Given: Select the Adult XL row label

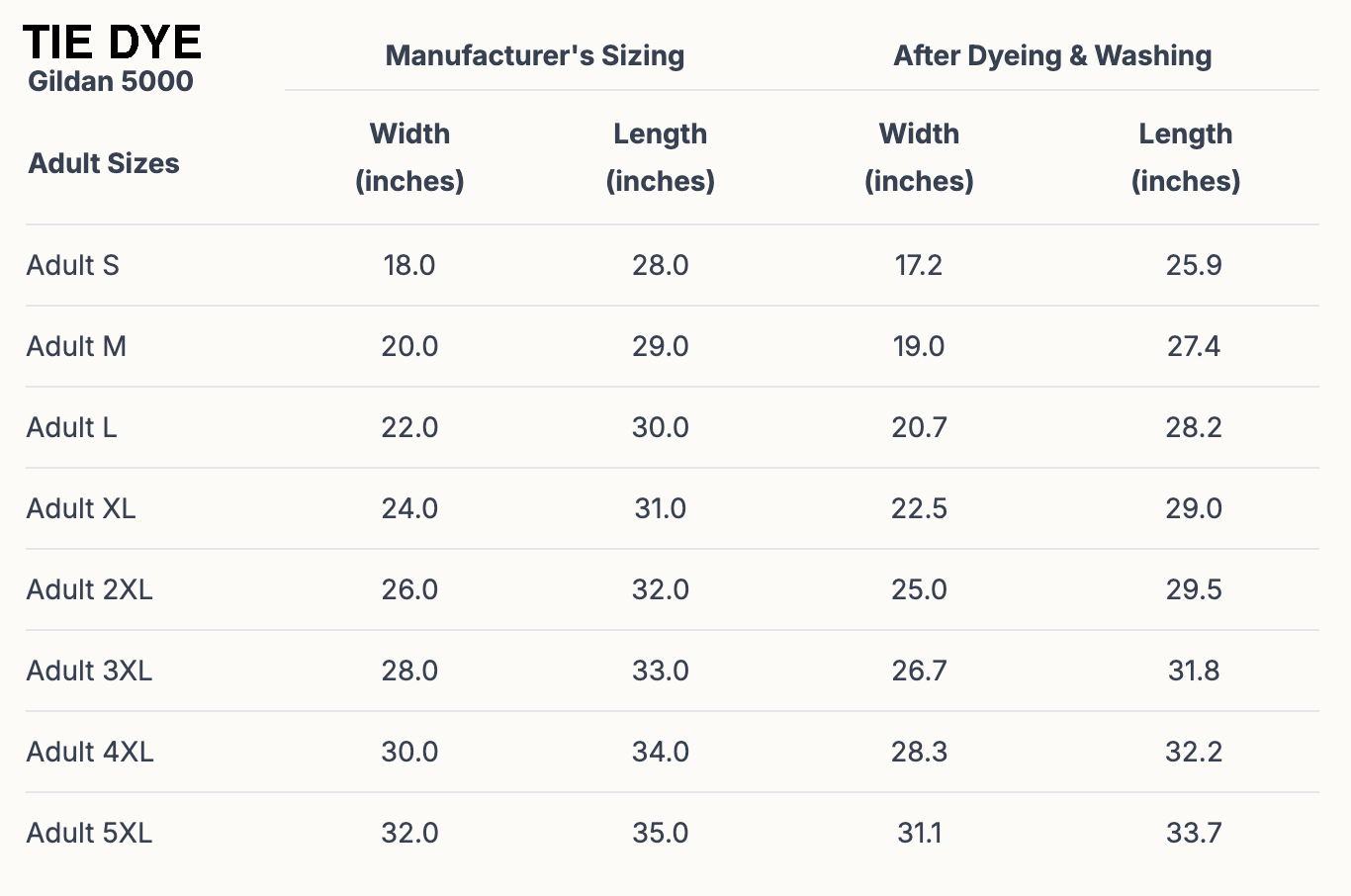Looking at the screenshot, I should click(x=81, y=508).
